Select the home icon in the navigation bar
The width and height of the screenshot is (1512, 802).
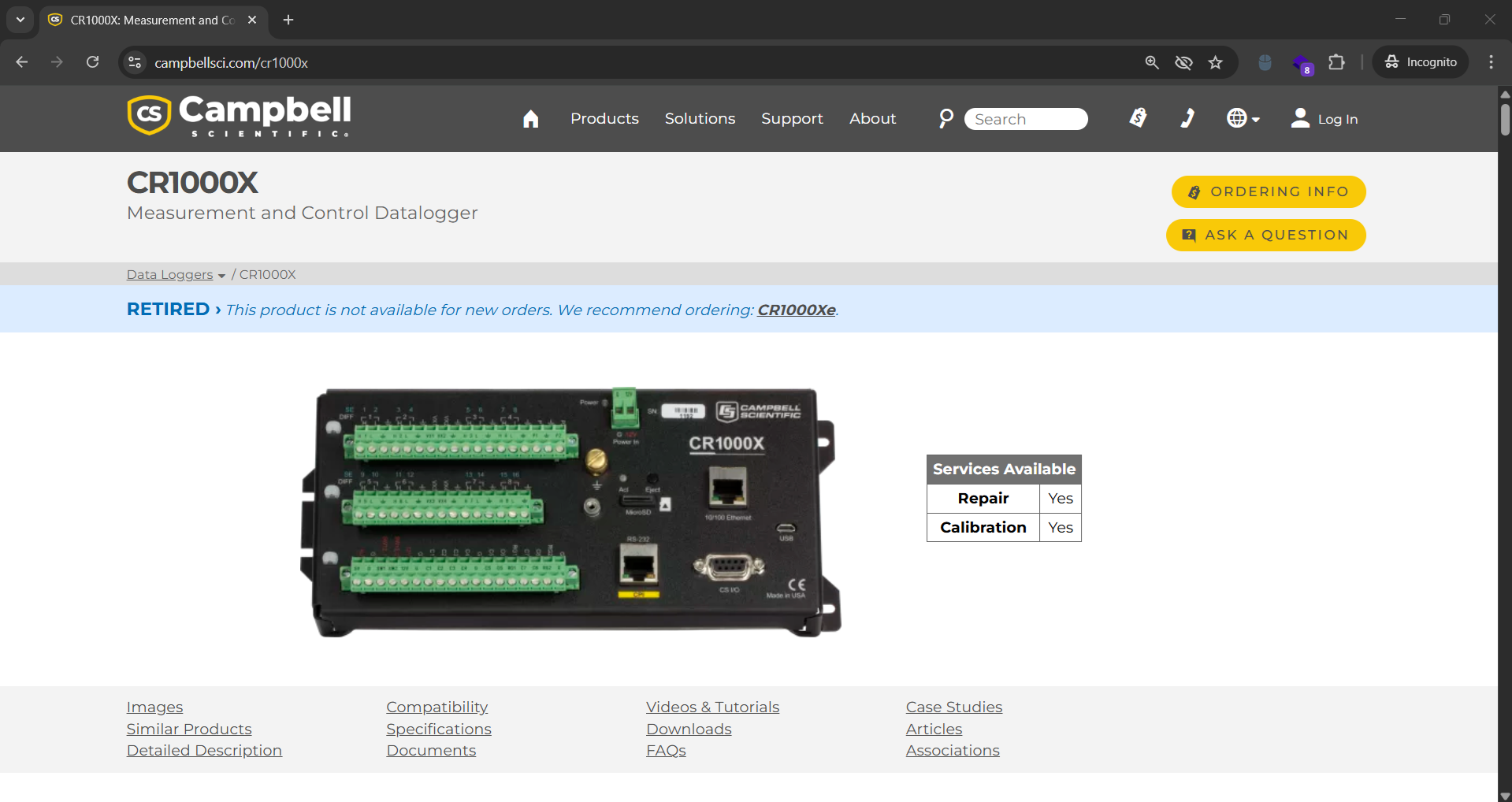[530, 118]
